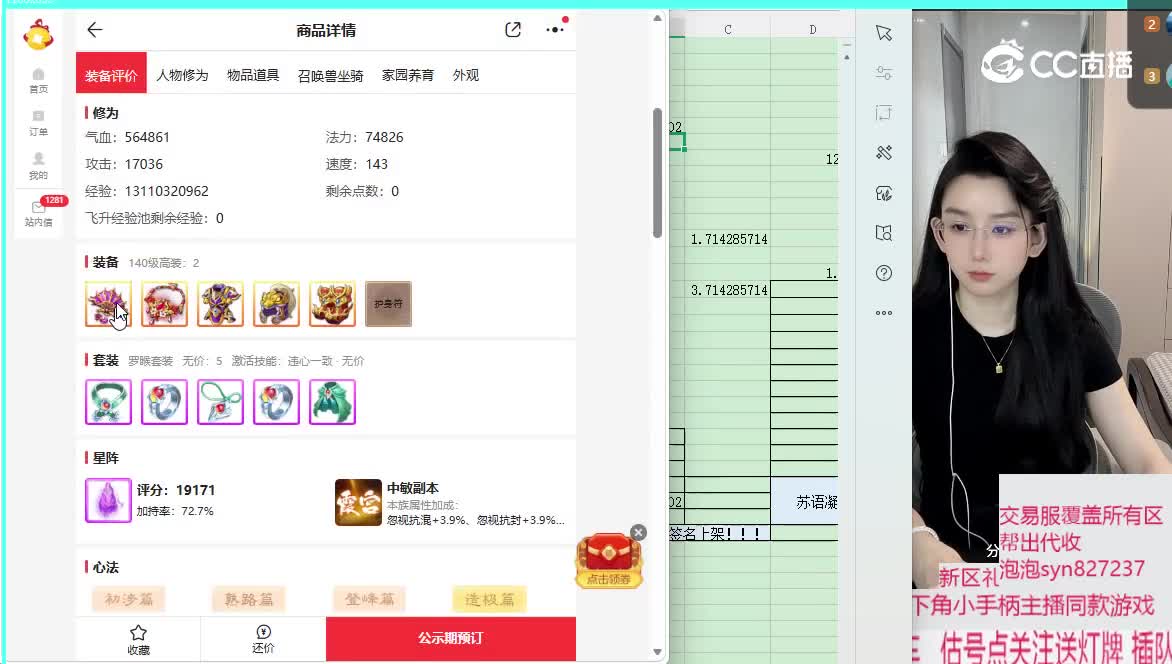The width and height of the screenshot is (1172, 664).
Task: Click the chick logo in the sidebar
Action: (x=38, y=35)
